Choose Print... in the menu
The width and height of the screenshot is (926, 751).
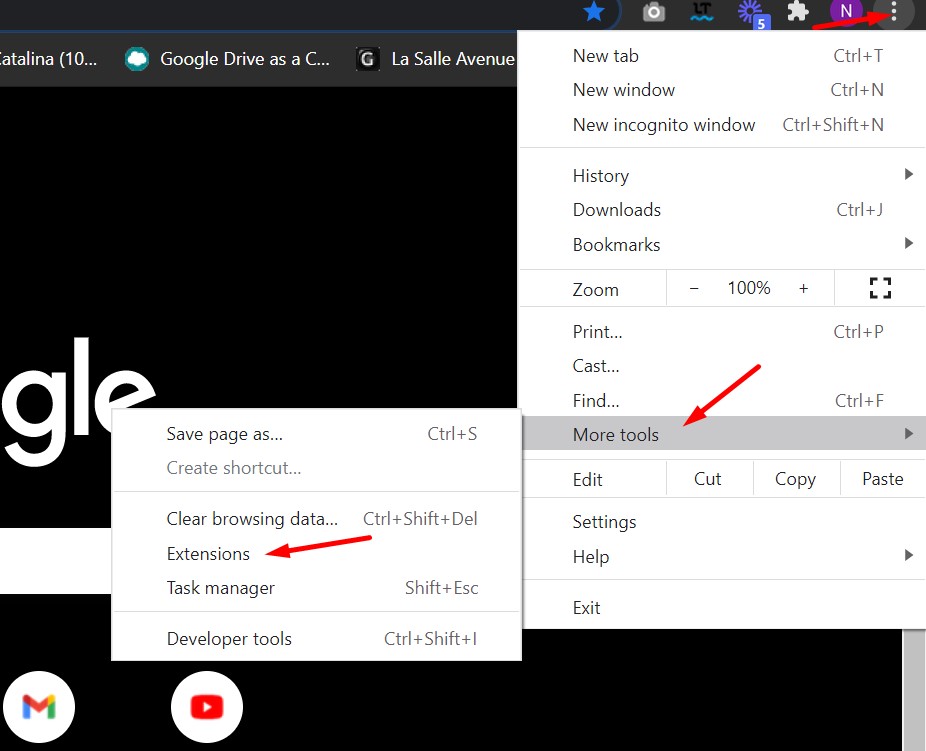click(722, 332)
